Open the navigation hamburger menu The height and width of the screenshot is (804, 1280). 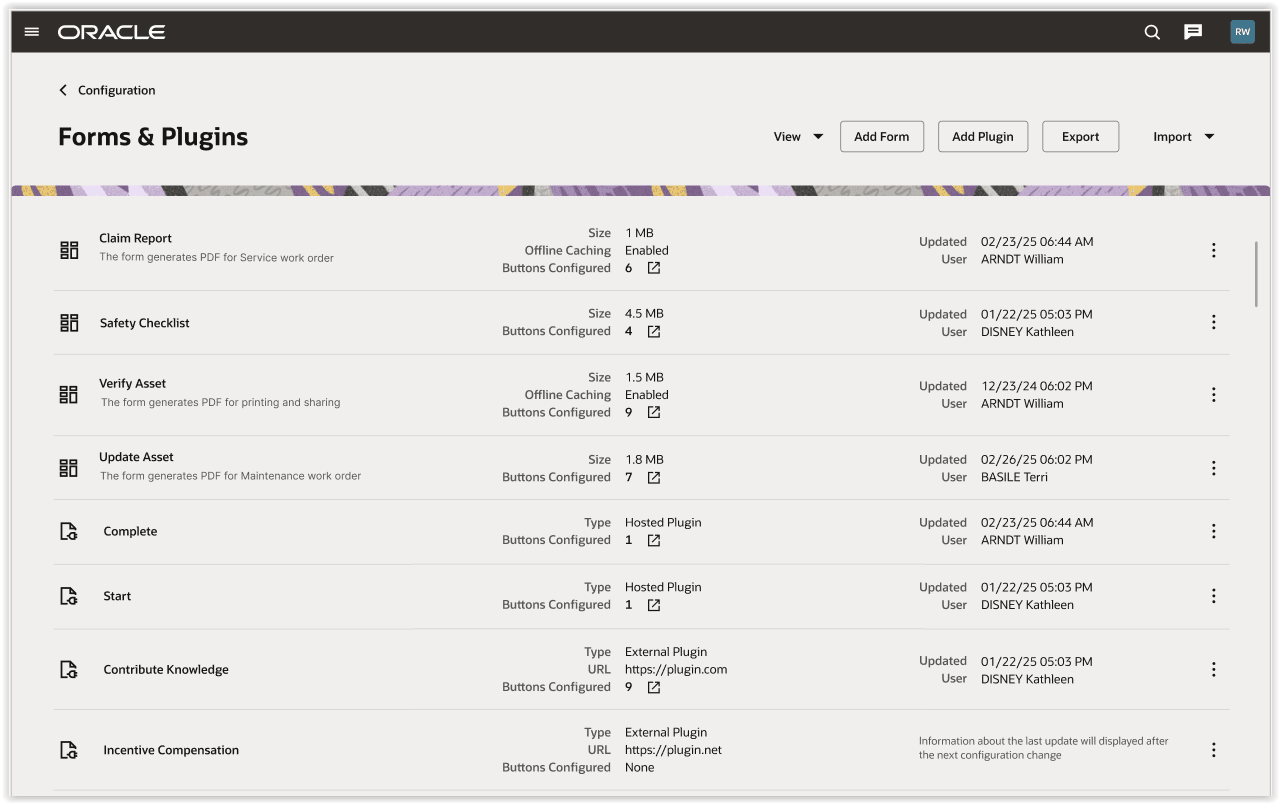[31, 31]
